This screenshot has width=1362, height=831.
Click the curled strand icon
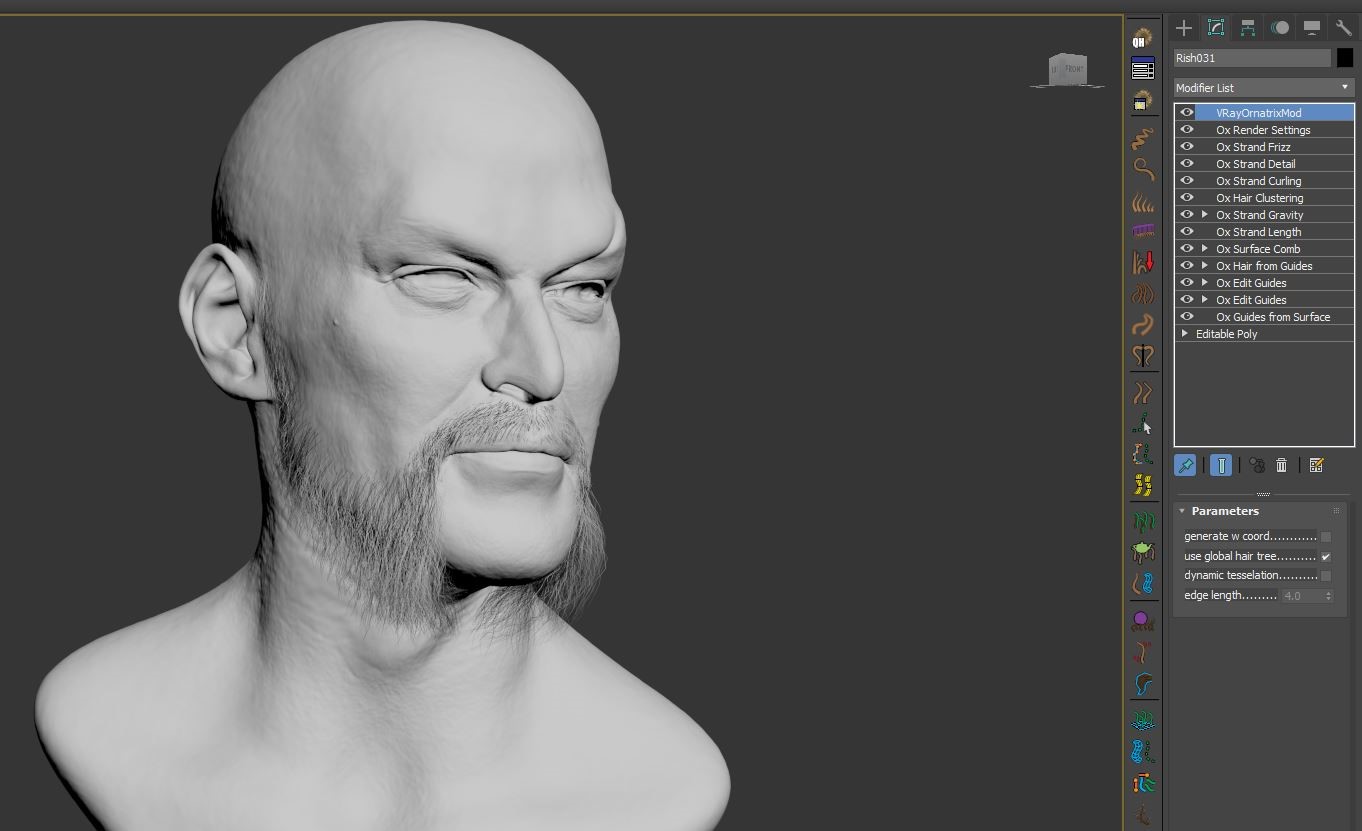[x=1142, y=168]
